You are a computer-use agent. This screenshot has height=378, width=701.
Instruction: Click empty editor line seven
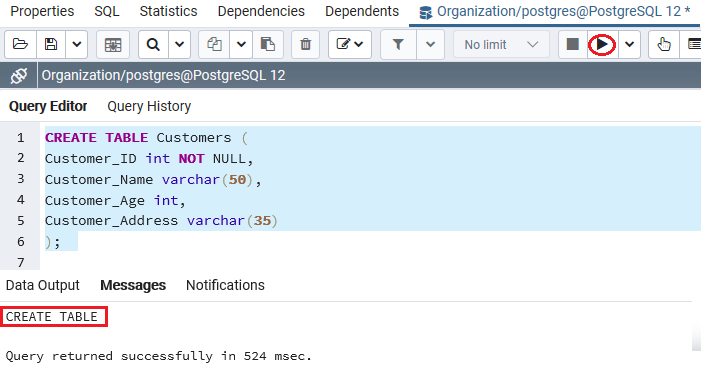370,262
